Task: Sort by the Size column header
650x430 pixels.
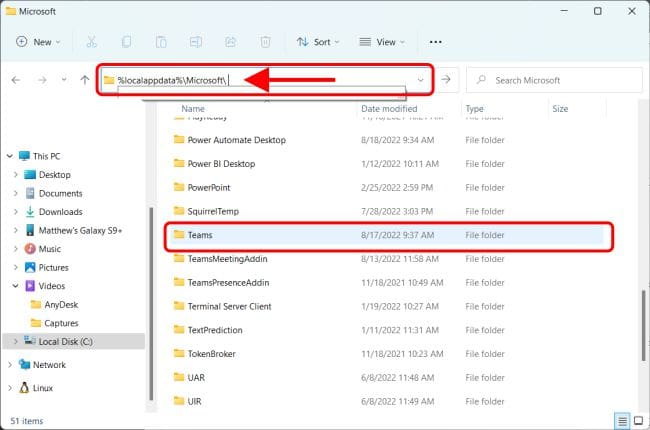Action: [560, 109]
